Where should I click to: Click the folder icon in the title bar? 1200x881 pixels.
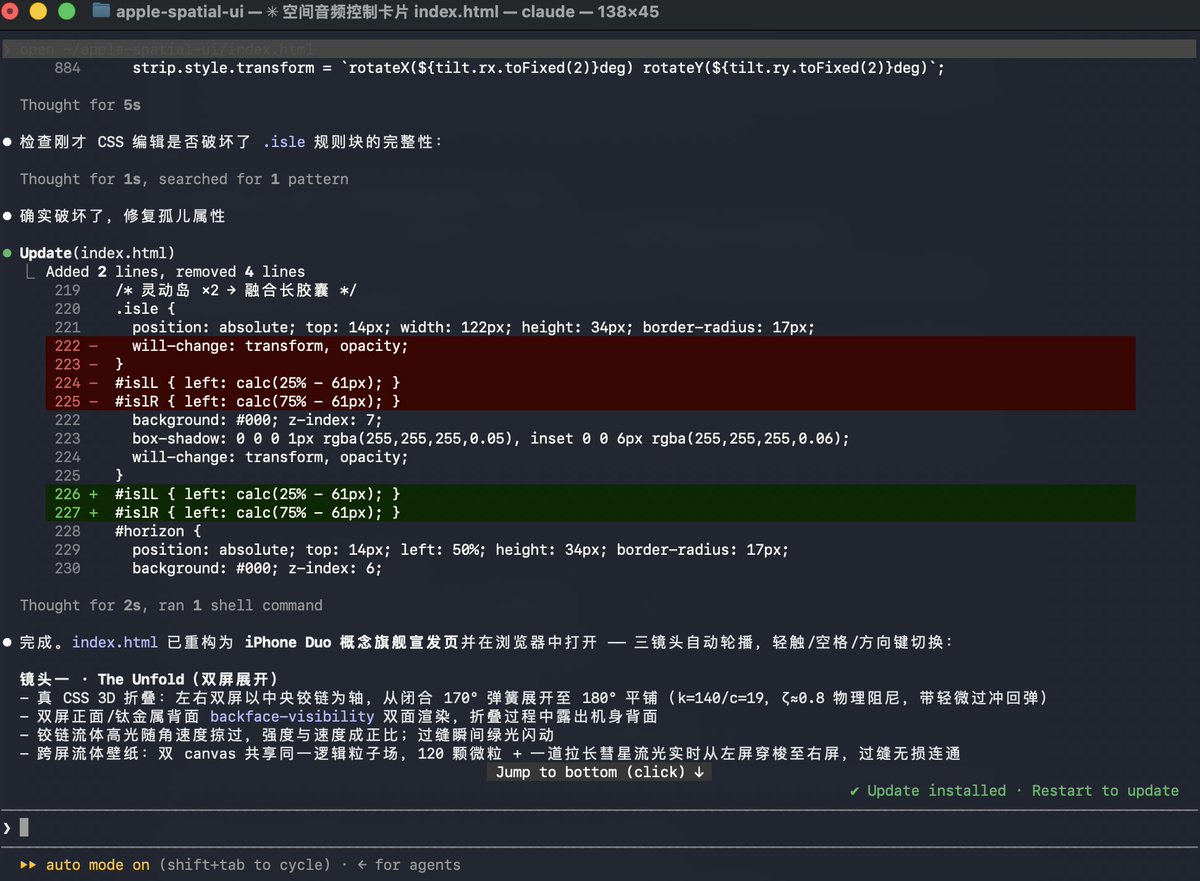pyautogui.click(x=101, y=12)
